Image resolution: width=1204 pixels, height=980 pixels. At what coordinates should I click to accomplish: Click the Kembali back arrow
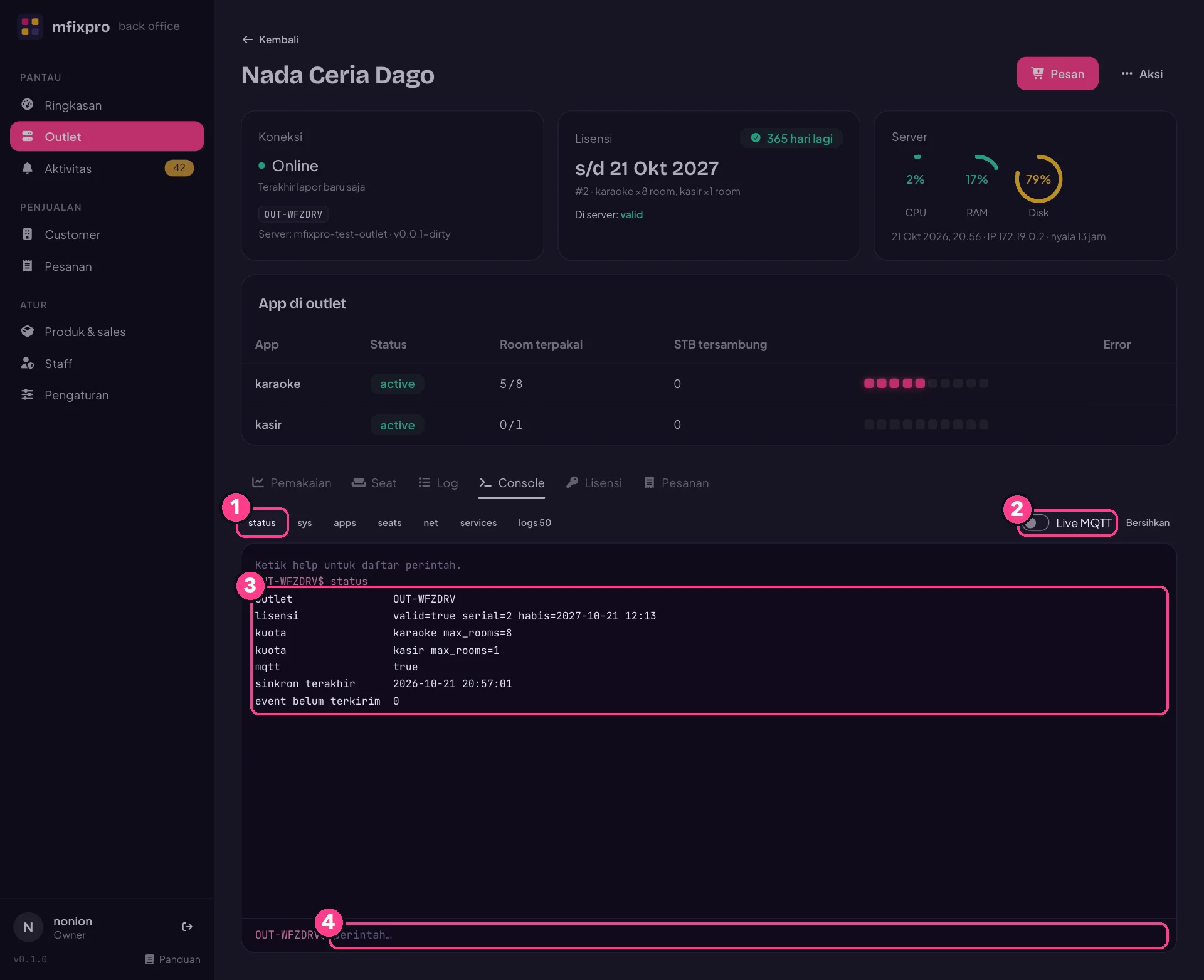(248, 40)
